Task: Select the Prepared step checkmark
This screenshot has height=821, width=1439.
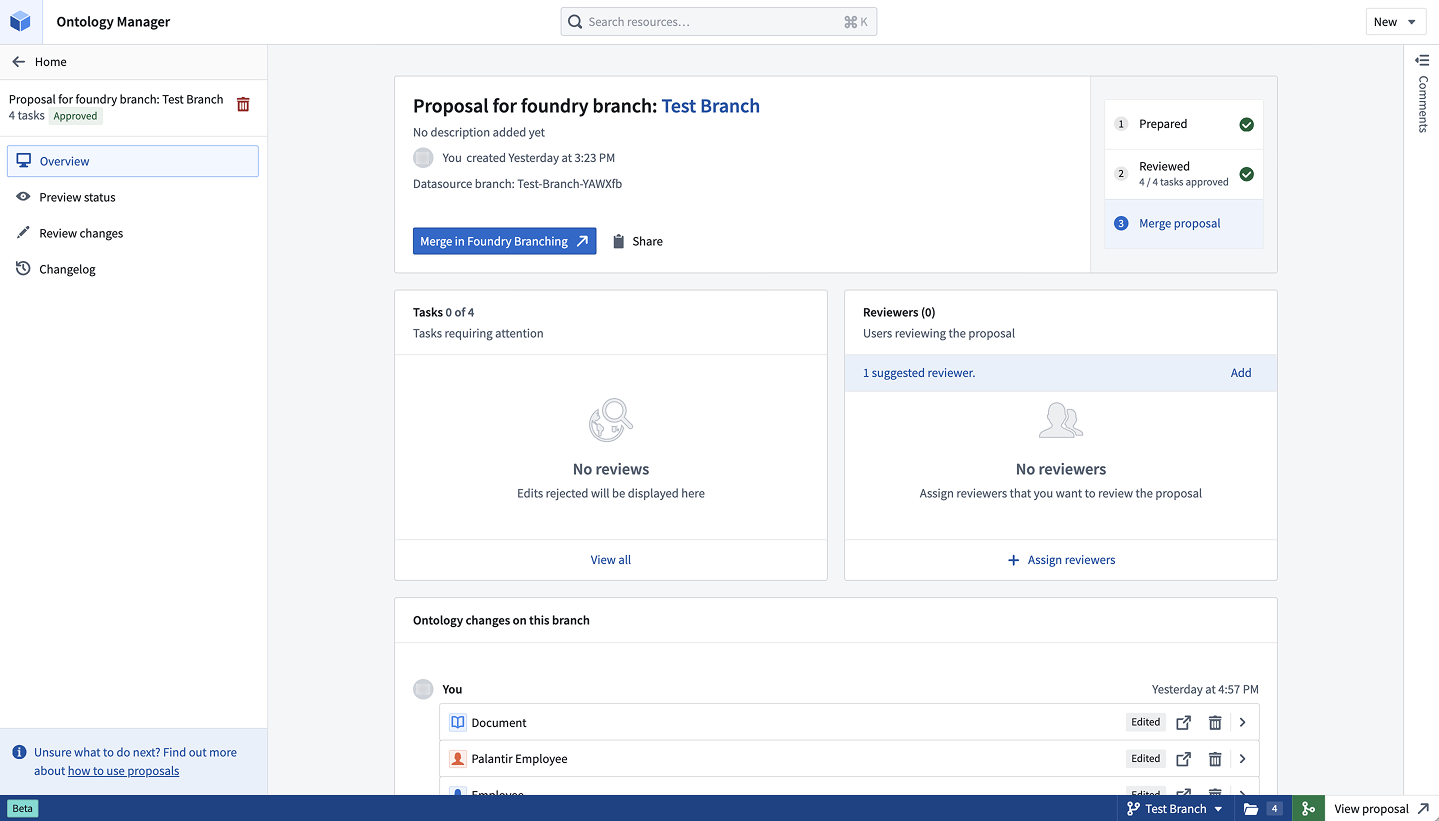Action: pos(1246,124)
